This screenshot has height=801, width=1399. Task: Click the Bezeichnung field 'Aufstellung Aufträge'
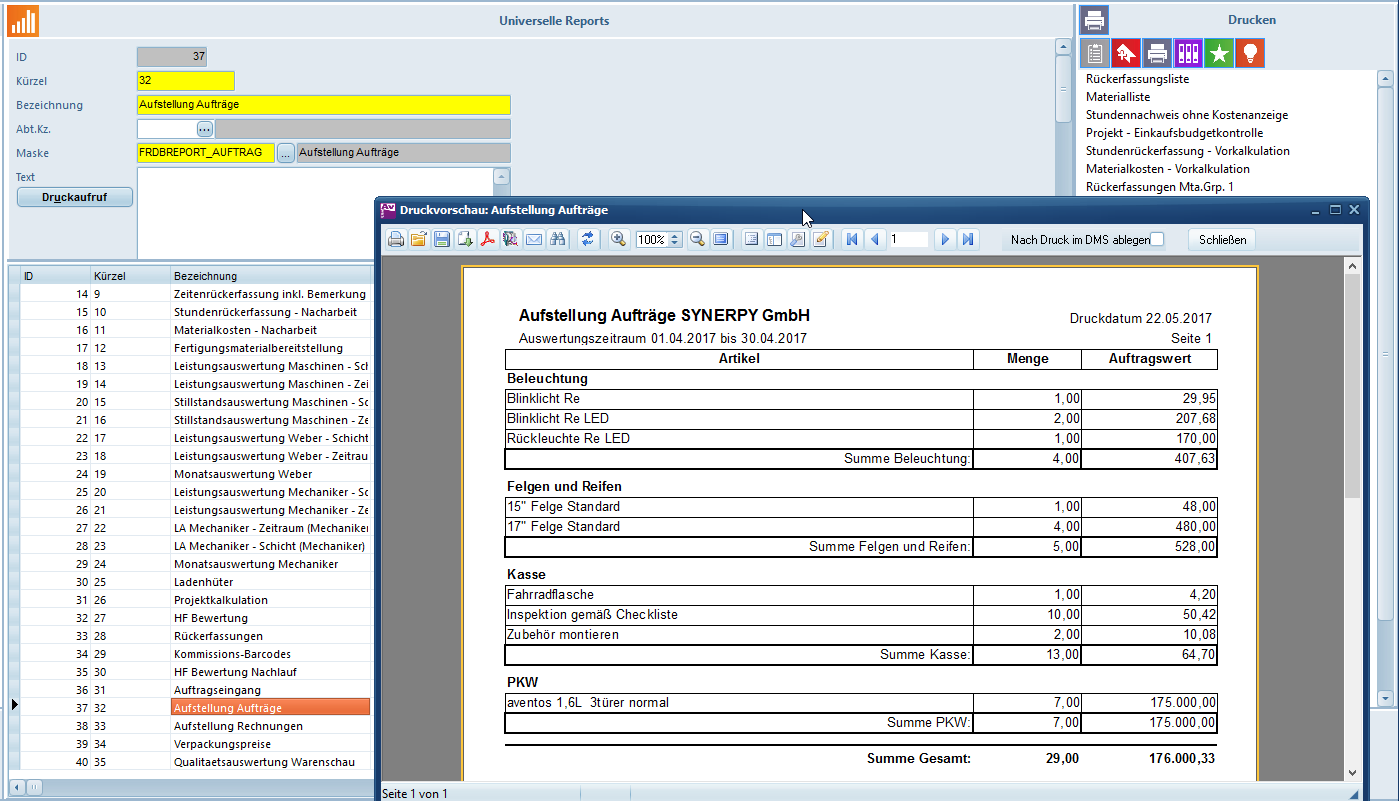(x=323, y=105)
